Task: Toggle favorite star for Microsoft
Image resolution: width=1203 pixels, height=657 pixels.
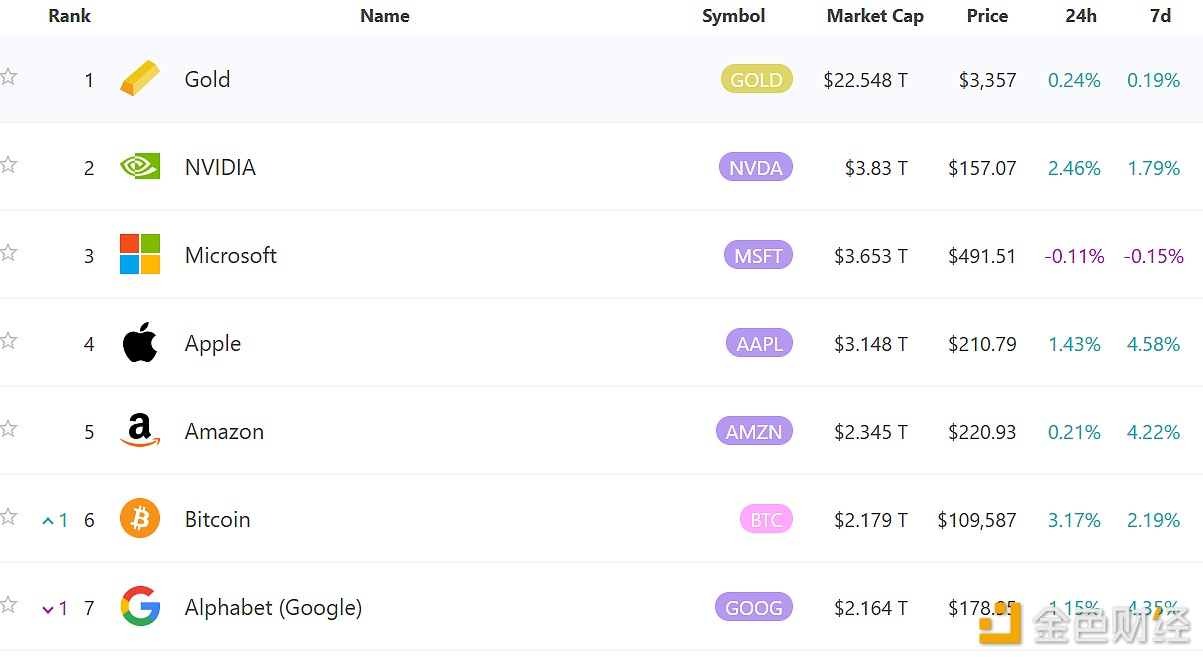Action: pyautogui.click(x=9, y=253)
